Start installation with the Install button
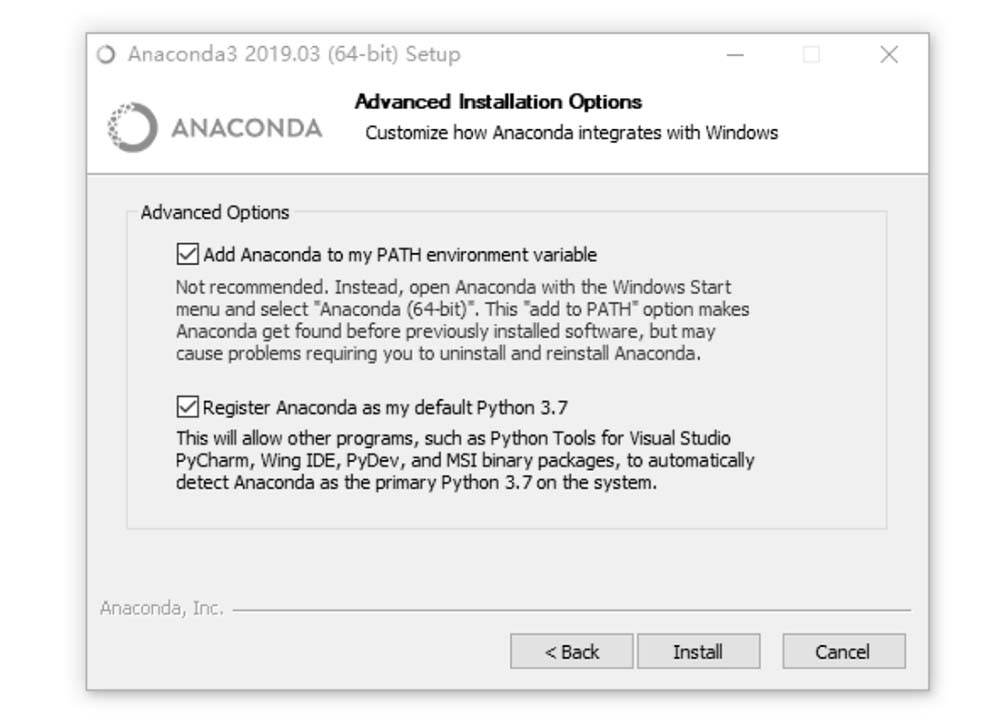The height and width of the screenshot is (714, 1000). coord(698,651)
